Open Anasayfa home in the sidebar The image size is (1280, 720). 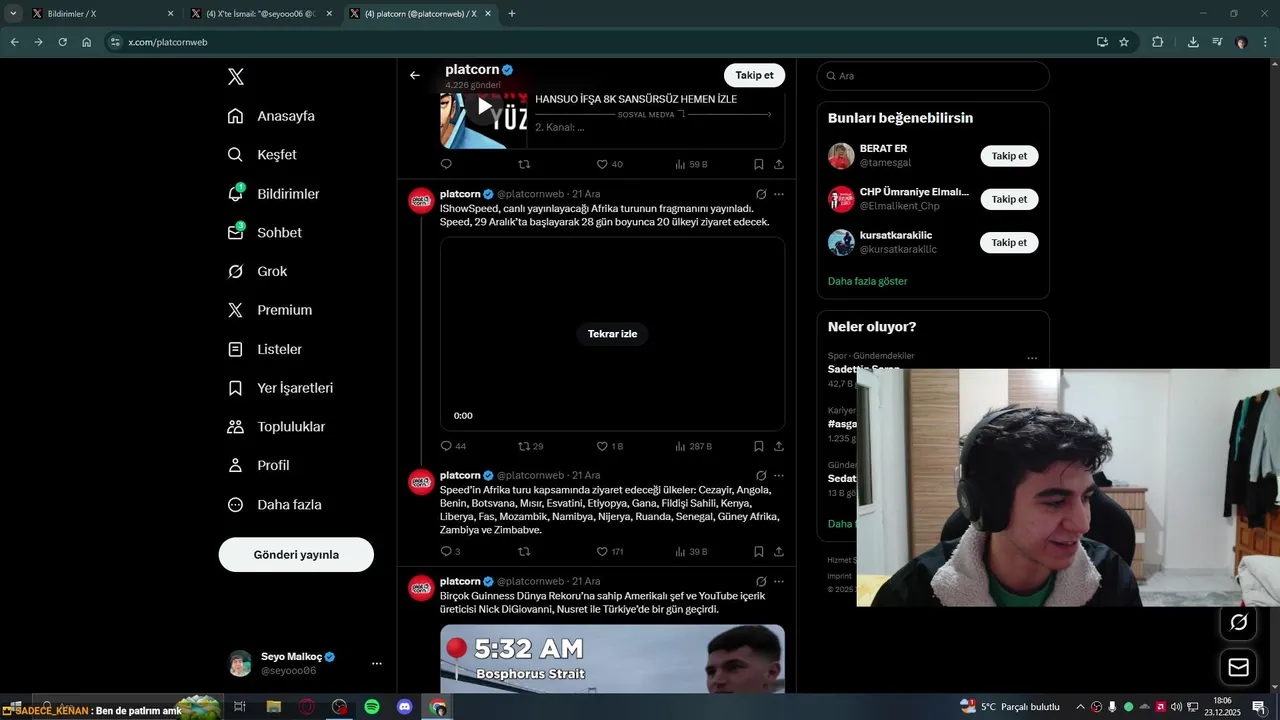[271, 116]
